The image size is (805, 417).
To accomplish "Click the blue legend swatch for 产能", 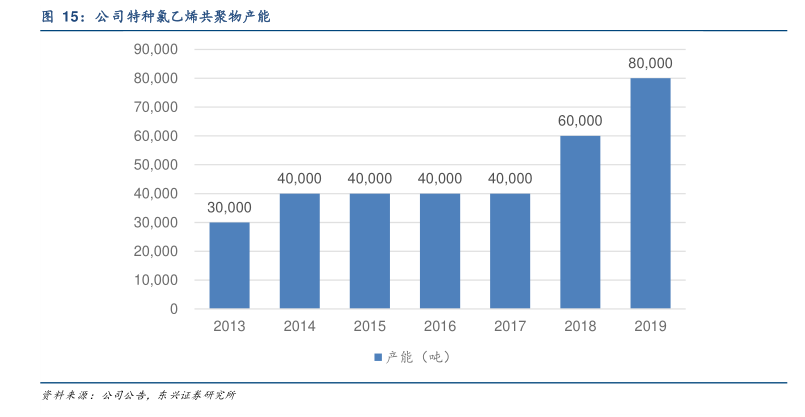I will pyautogui.click(x=378, y=357).
